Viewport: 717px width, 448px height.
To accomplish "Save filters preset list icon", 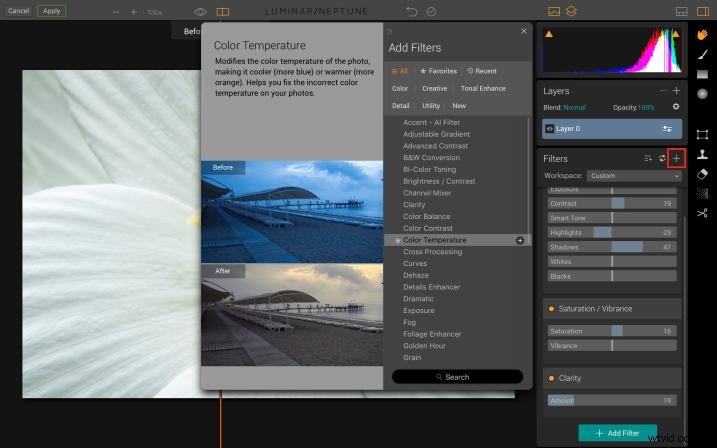I will 648,158.
